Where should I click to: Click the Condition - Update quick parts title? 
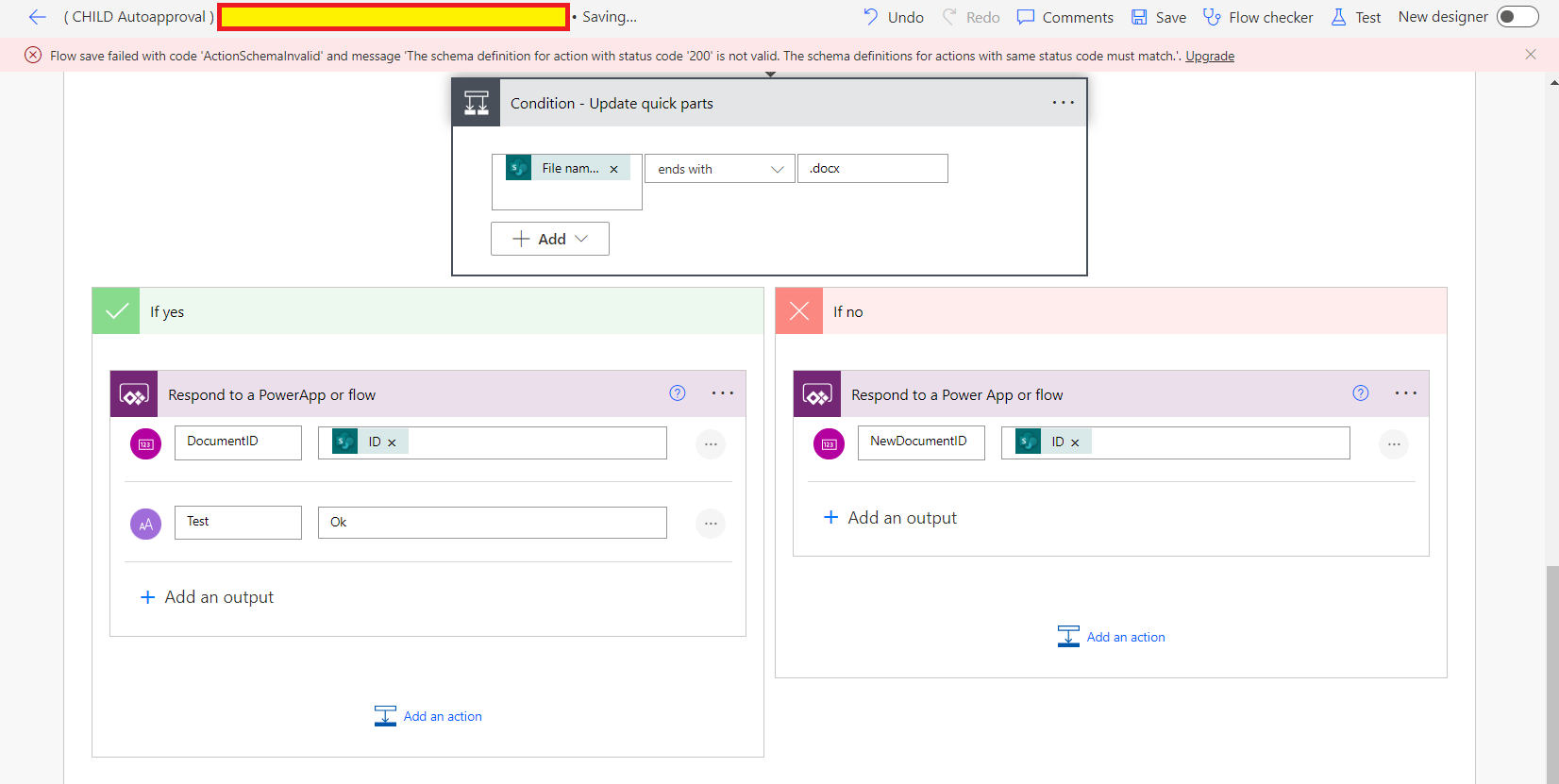tap(612, 104)
